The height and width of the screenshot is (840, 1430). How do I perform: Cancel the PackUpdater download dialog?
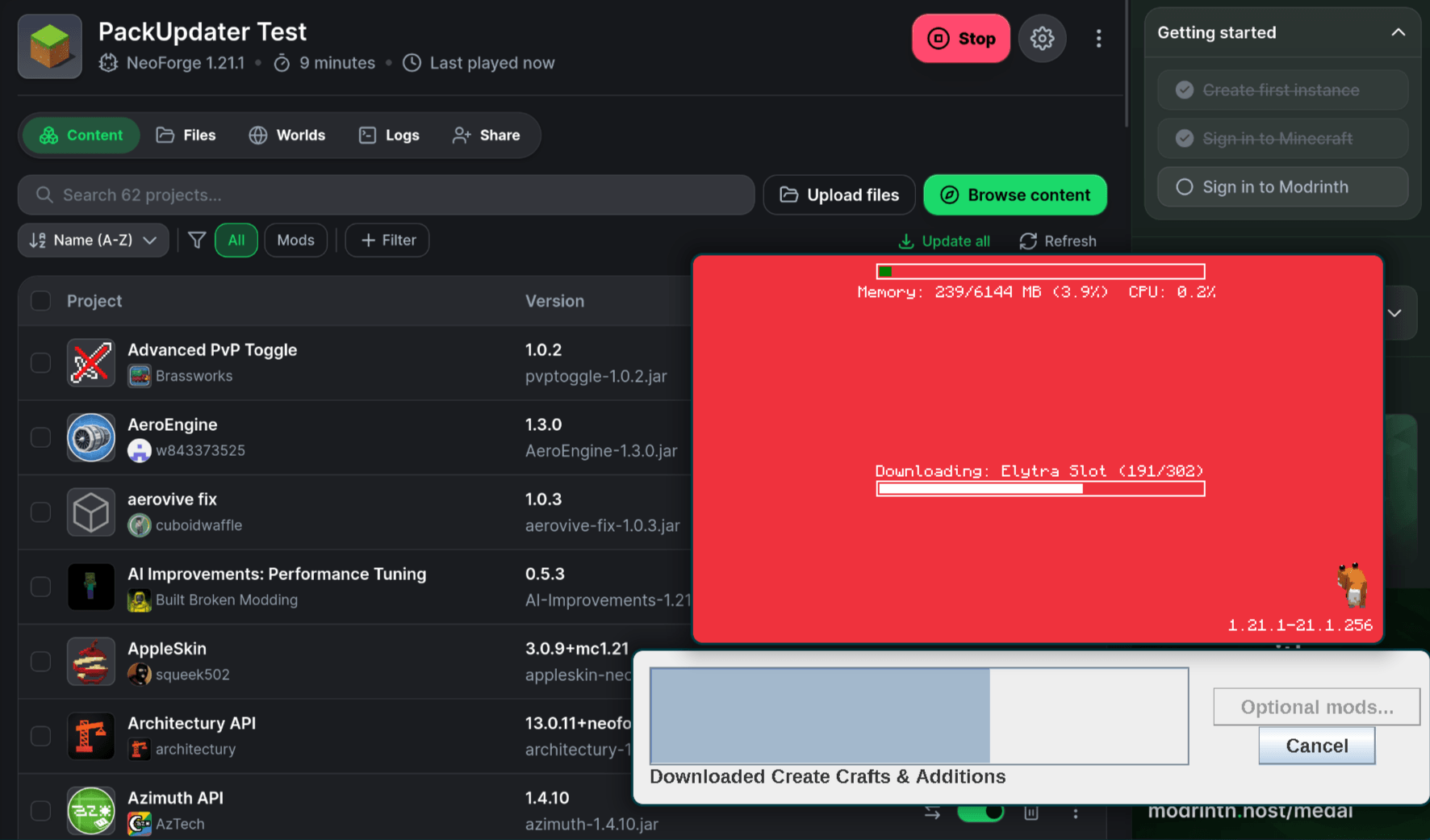click(x=1317, y=746)
